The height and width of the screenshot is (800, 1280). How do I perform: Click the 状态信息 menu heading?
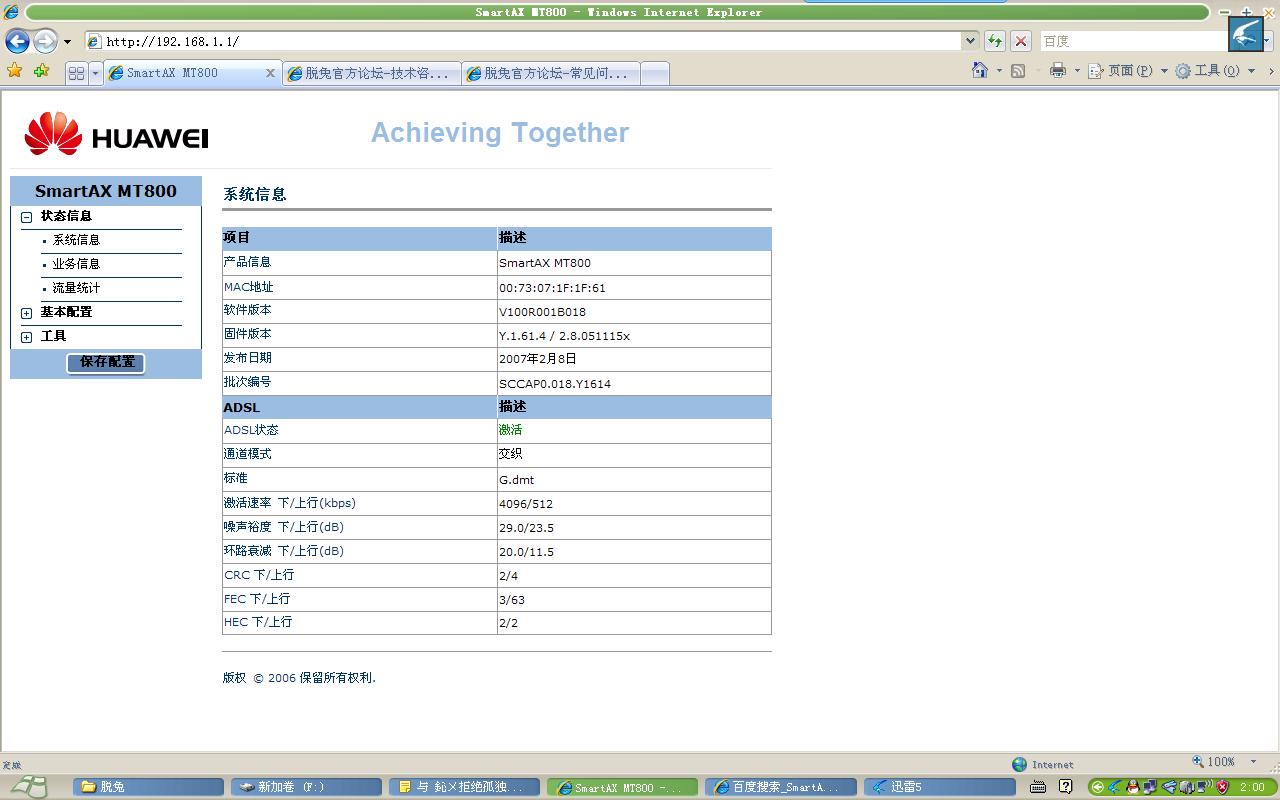tap(66, 216)
